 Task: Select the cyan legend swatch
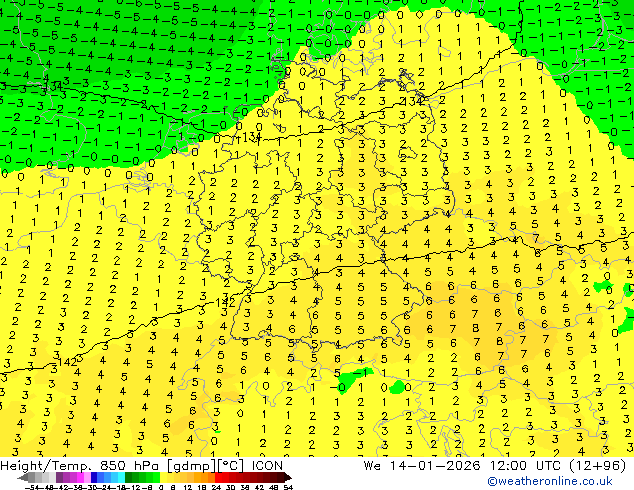(x=121, y=477)
